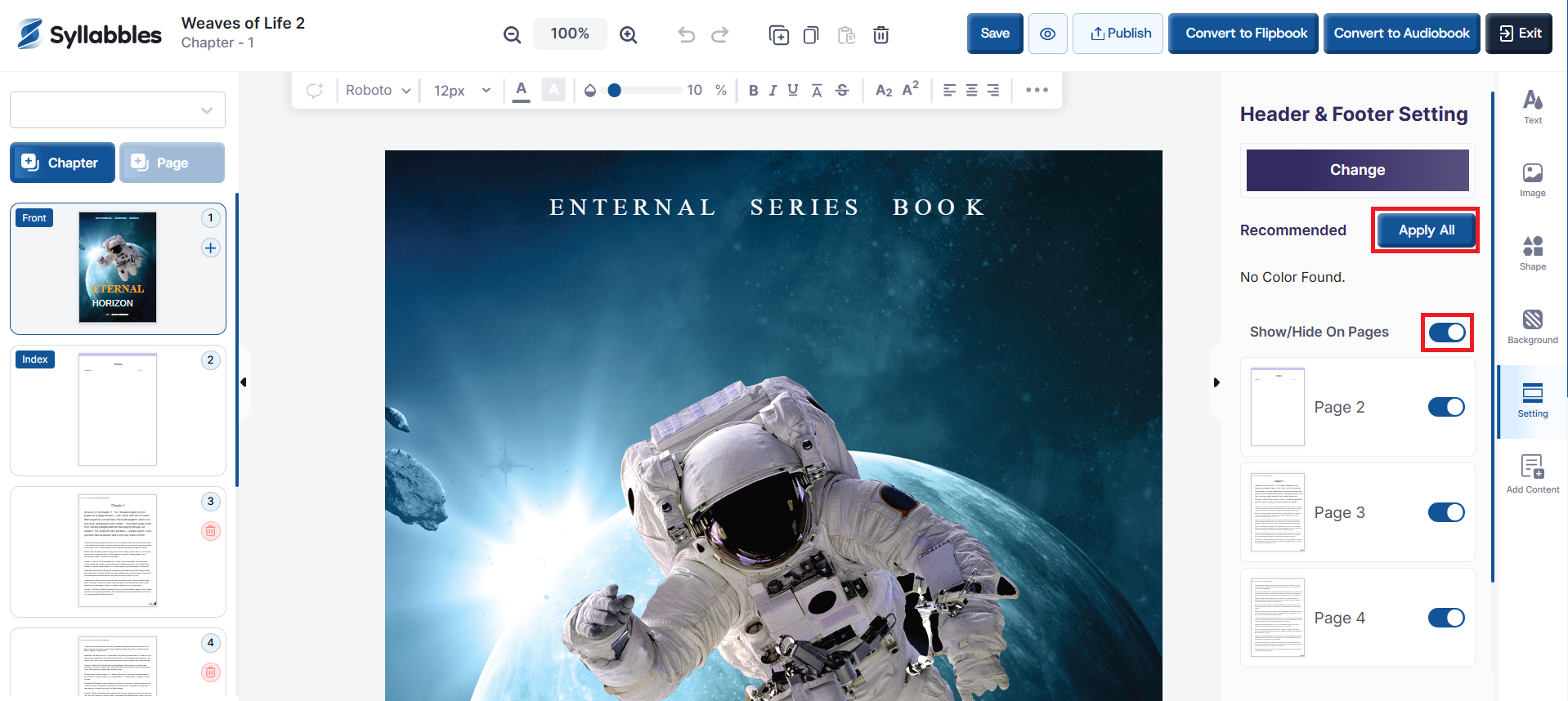Click the undo arrow icon

(686, 34)
